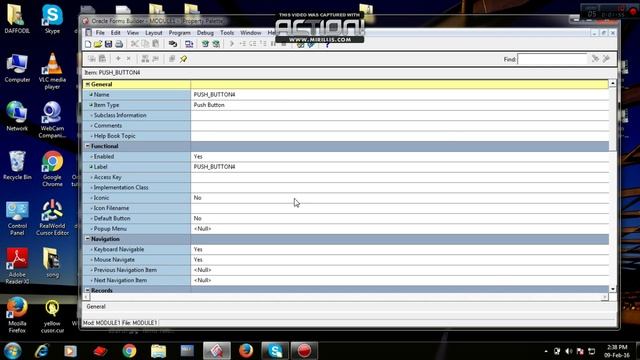The width and height of the screenshot is (640, 360).
Task: Click the Paste Properties palette icon
Action: pyautogui.click(x=102, y=59)
